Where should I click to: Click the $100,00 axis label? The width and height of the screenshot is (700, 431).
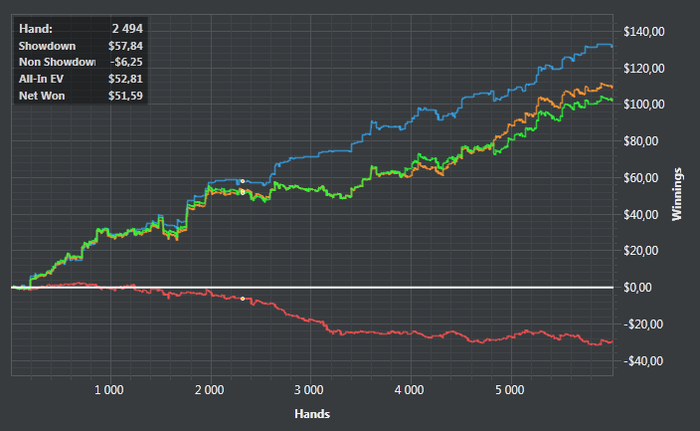pyautogui.click(x=644, y=105)
